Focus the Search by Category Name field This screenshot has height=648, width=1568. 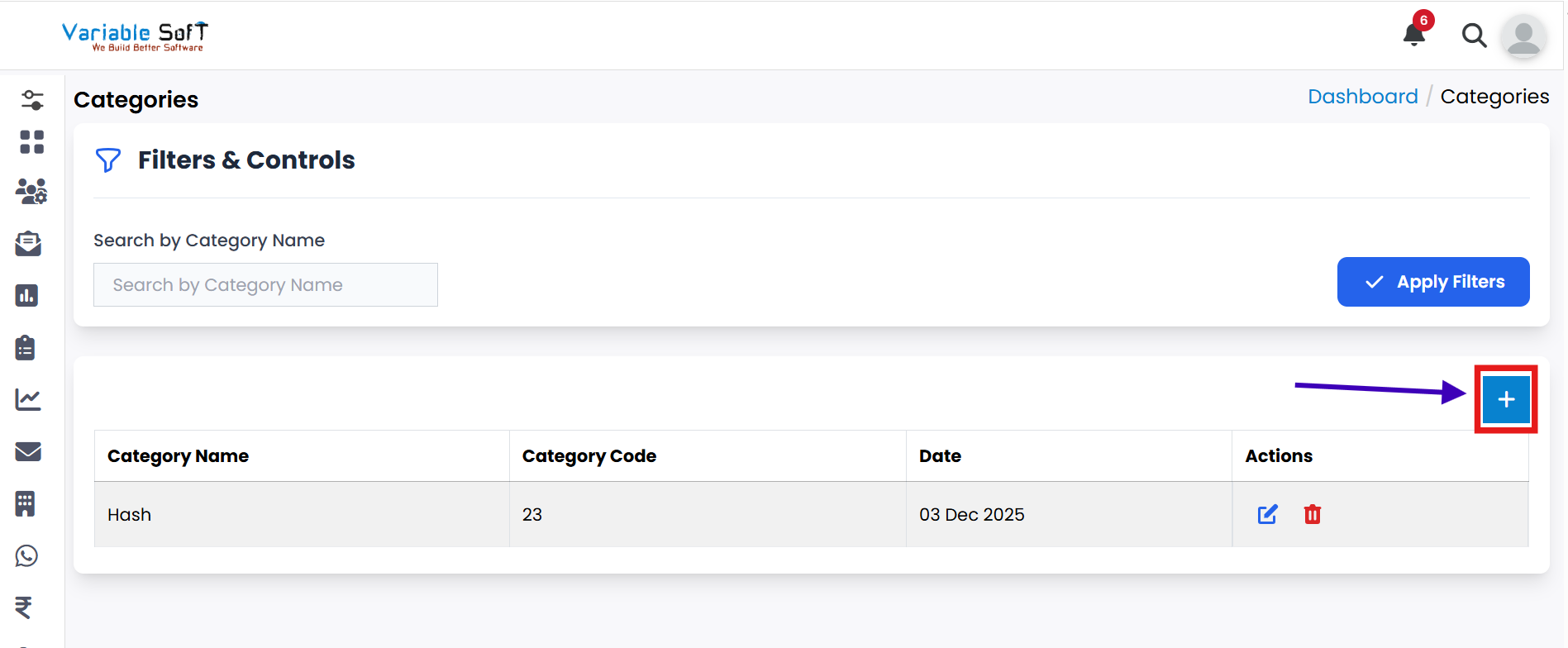[x=265, y=285]
